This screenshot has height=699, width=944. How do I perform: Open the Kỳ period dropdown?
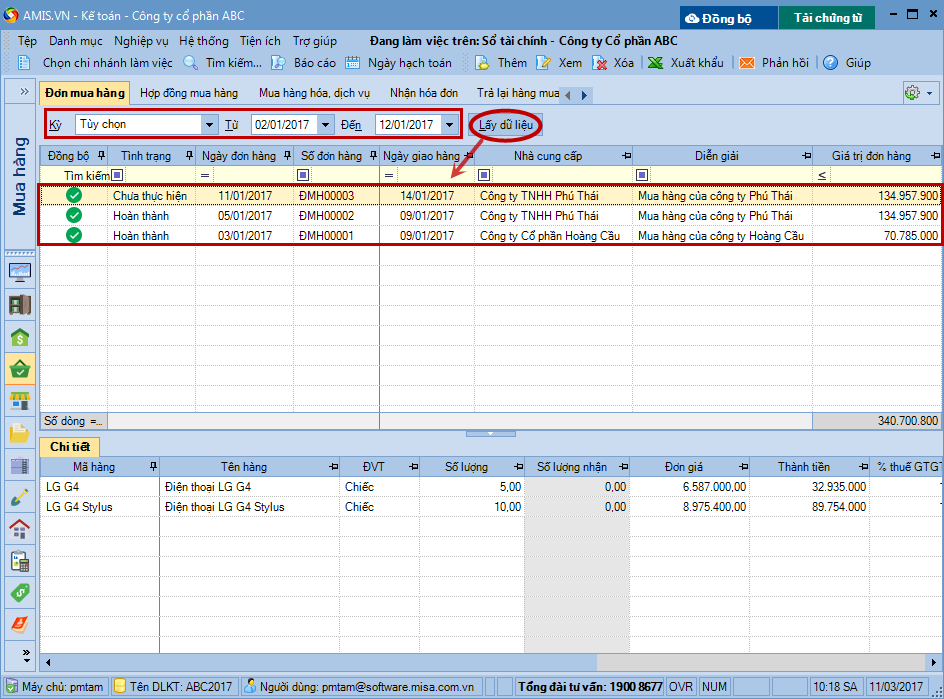pyautogui.click(x=209, y=125)
